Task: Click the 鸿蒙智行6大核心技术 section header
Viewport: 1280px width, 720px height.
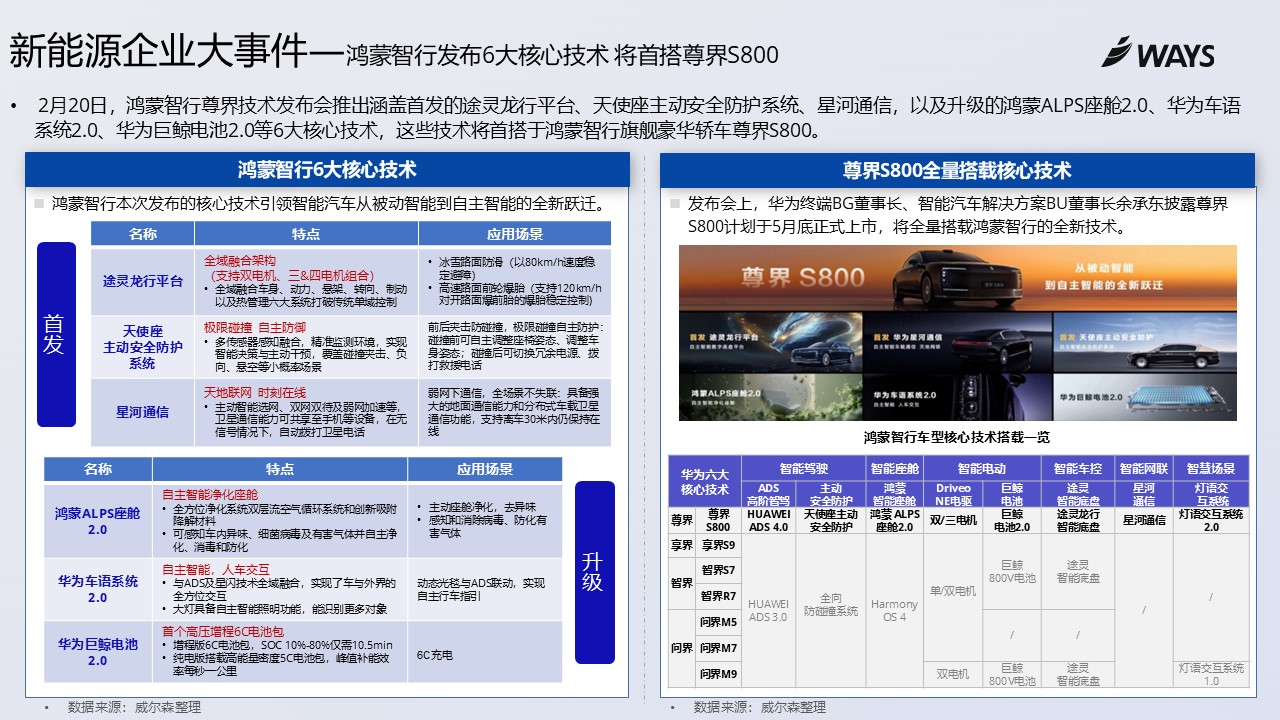Action: (327, 169)
